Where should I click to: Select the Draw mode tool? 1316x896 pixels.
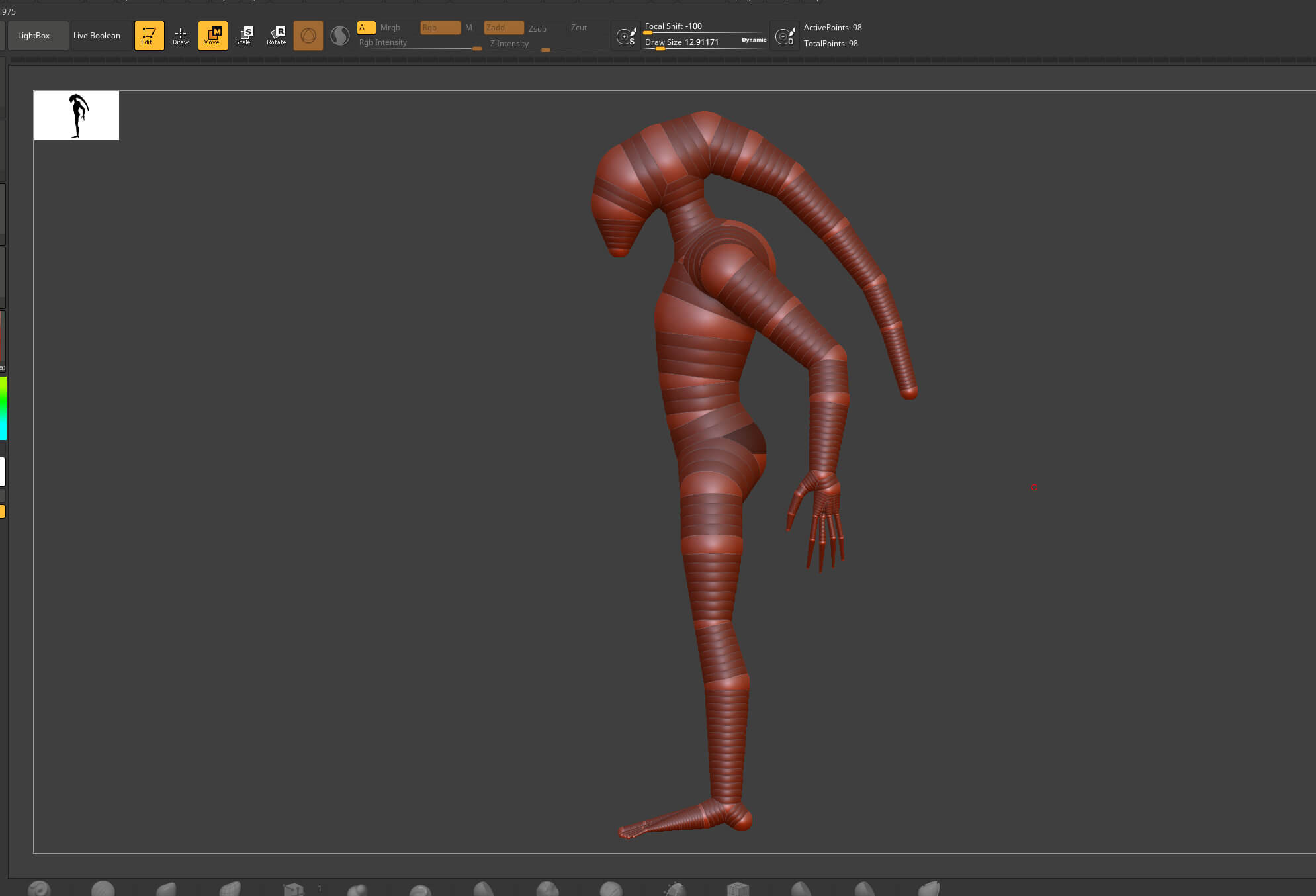[x=180, y=36]
